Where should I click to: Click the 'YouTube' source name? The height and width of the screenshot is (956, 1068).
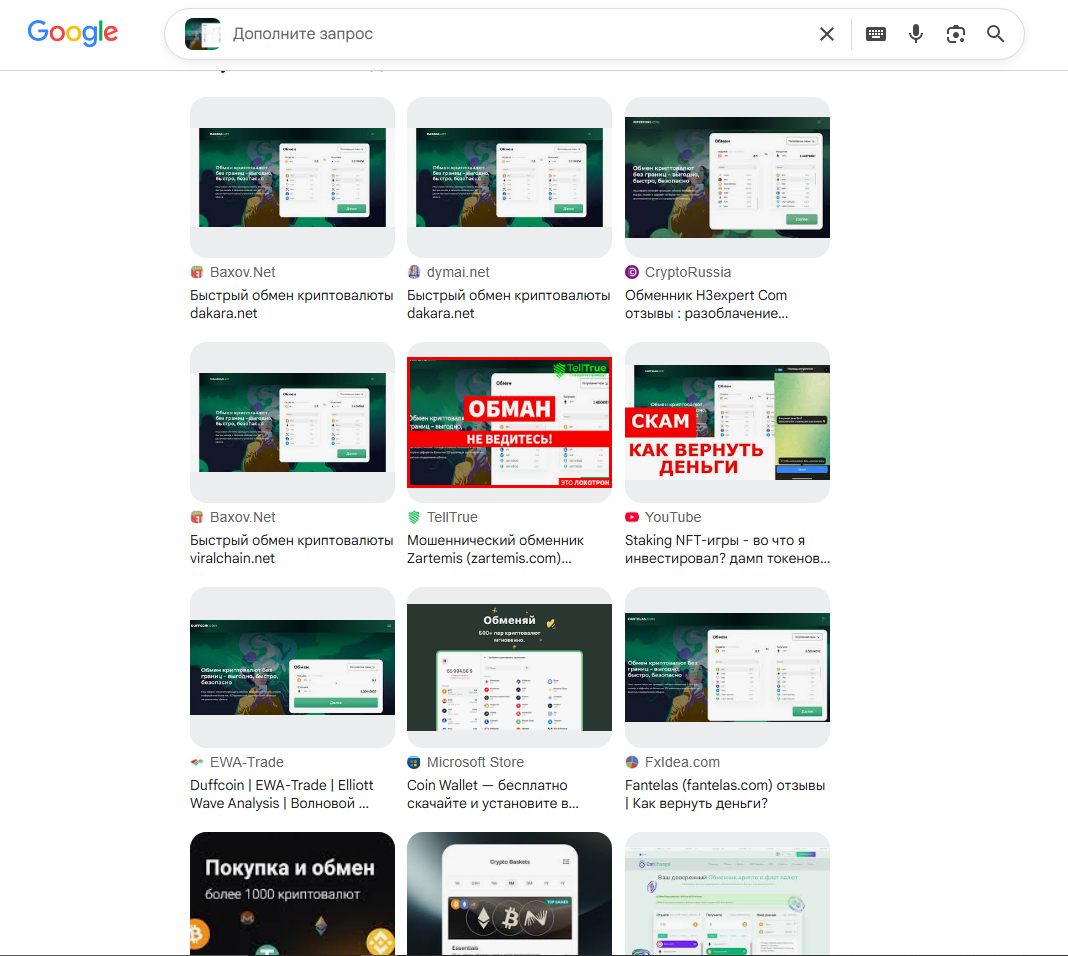(673, 517)
